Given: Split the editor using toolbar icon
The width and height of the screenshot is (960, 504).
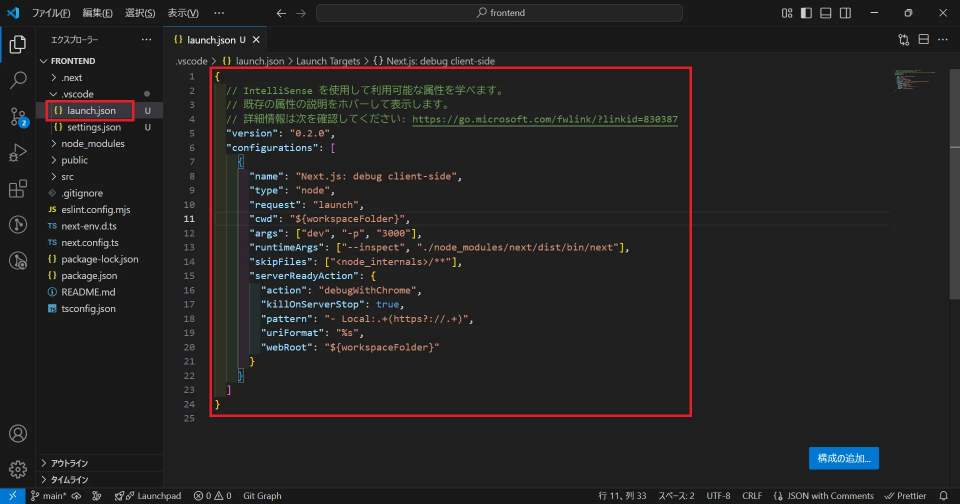Looking at the screenshot, I should 924,40.
